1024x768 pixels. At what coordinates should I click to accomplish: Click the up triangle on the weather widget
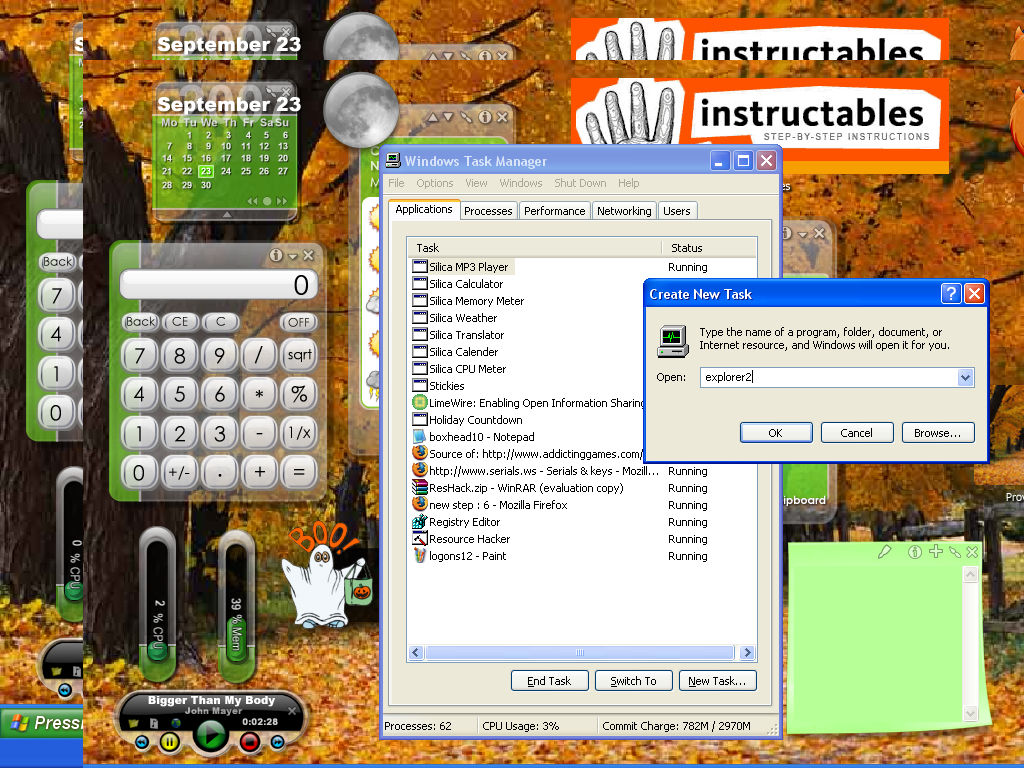click(432, 118)
